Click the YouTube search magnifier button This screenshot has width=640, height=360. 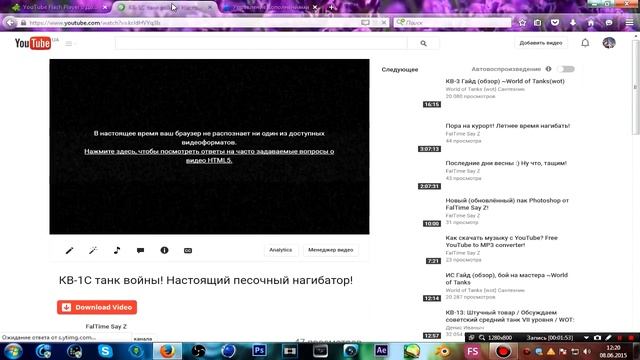tap(423, 43)
